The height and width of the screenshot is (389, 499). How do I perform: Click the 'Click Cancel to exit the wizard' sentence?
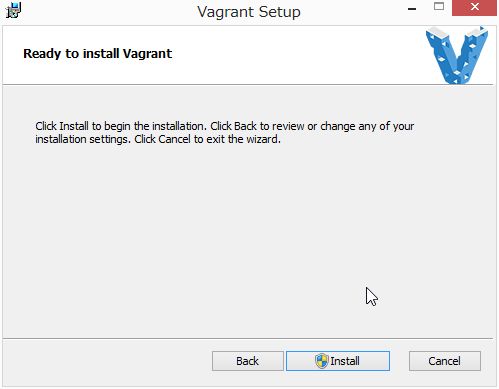[x=207, y=139]
